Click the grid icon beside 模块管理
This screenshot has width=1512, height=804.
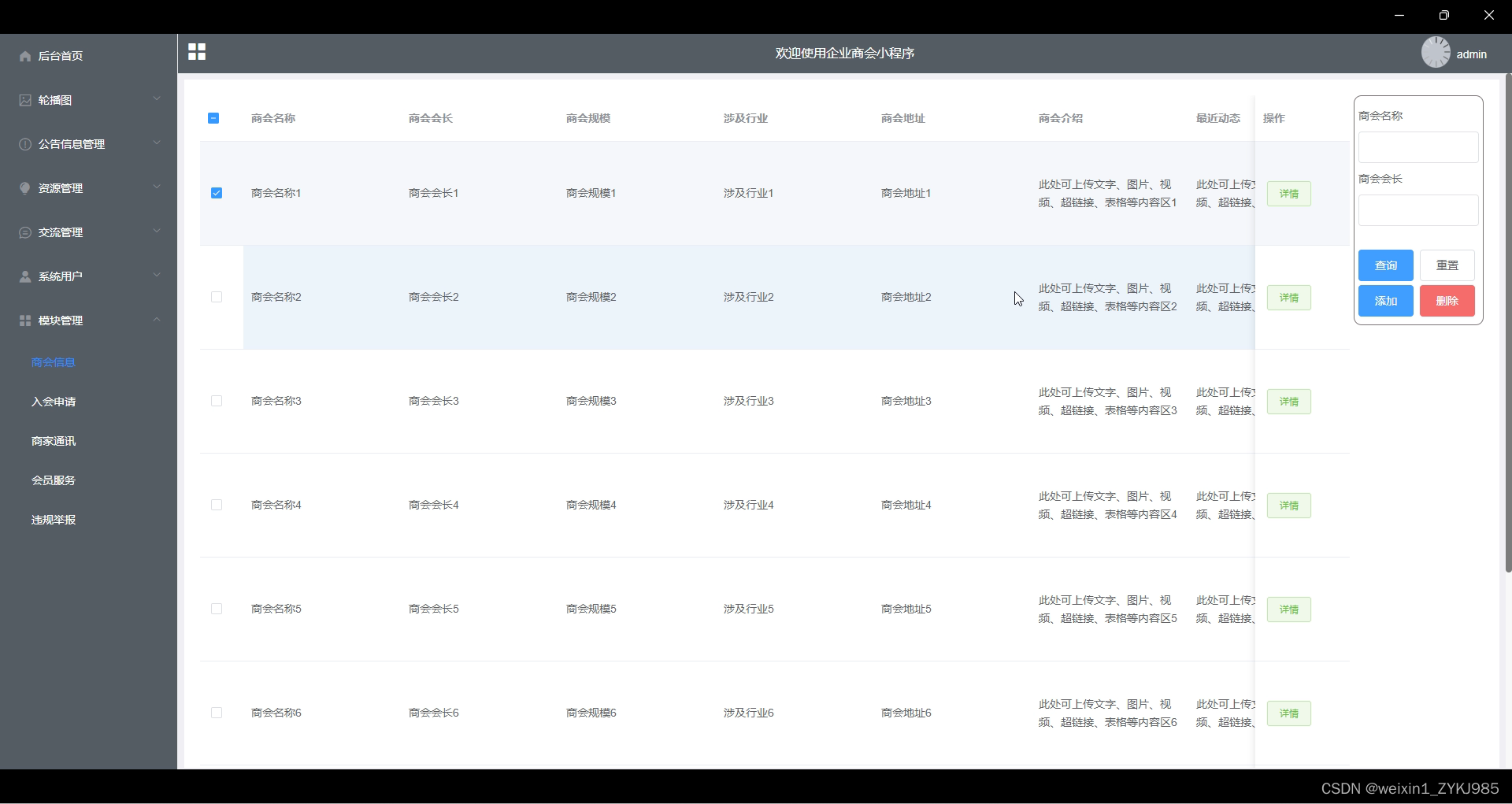[x=25, y=320]
